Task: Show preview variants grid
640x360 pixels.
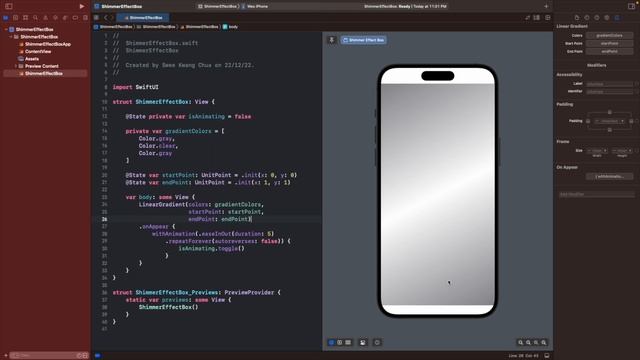Action: [348, 342]
